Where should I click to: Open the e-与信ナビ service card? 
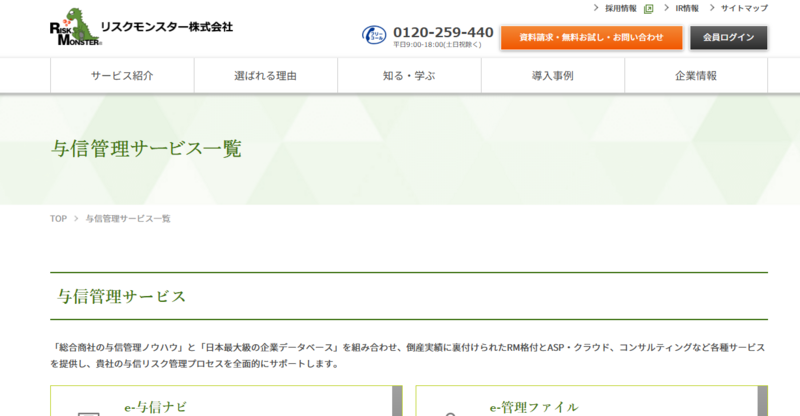coord(155,407)
